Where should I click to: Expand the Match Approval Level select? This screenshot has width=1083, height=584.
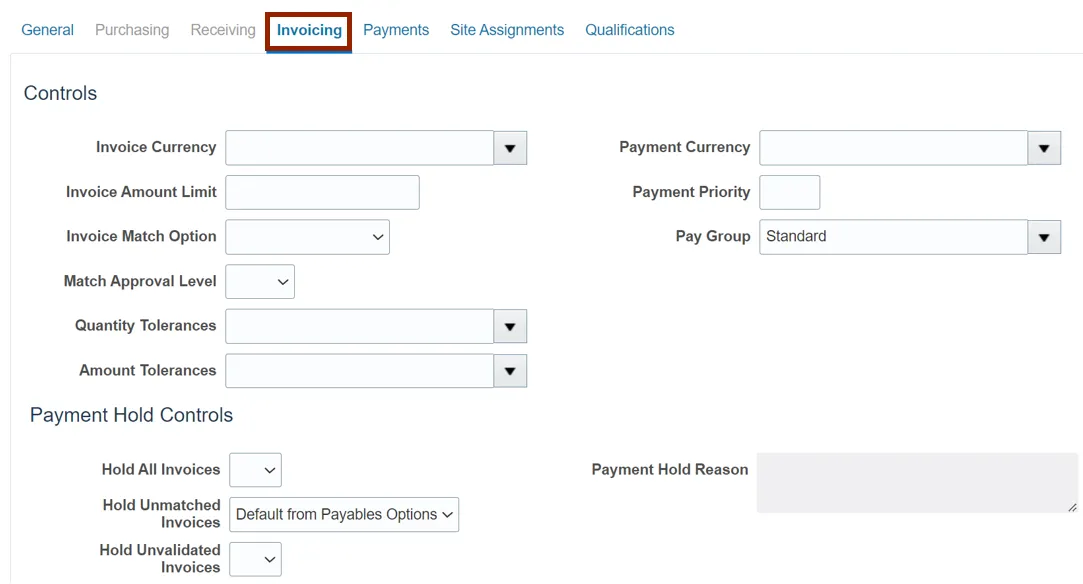[x=260, y=282]
